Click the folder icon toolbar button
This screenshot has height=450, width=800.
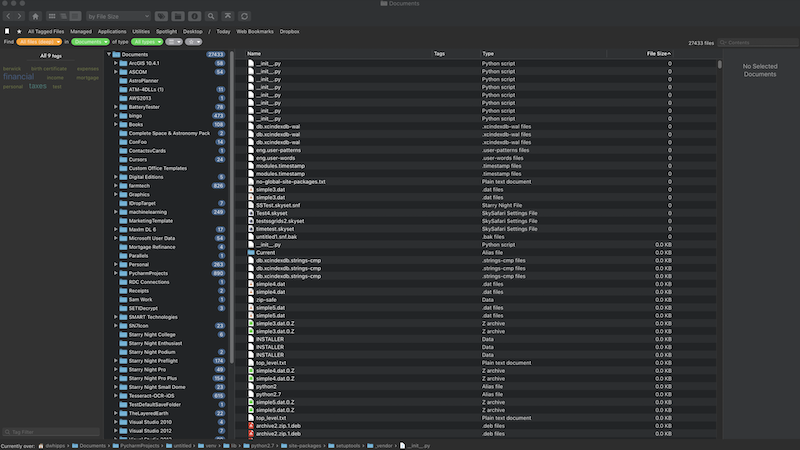coord(177,17)
